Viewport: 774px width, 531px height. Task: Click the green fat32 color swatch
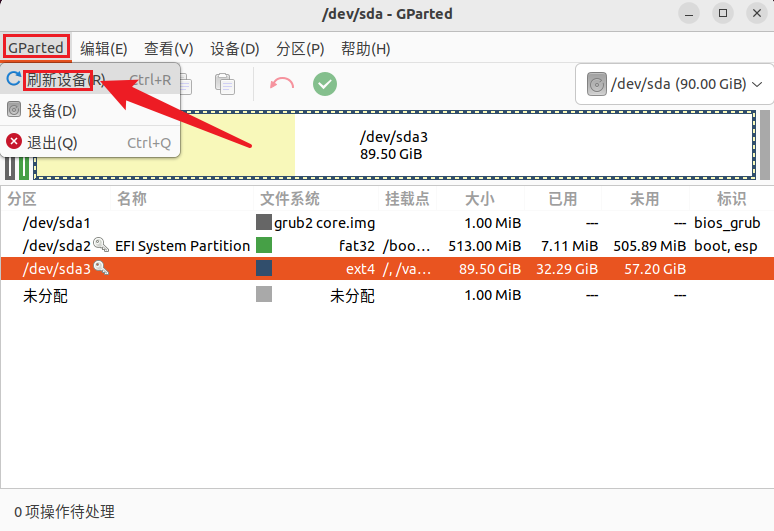pos(264,245)
